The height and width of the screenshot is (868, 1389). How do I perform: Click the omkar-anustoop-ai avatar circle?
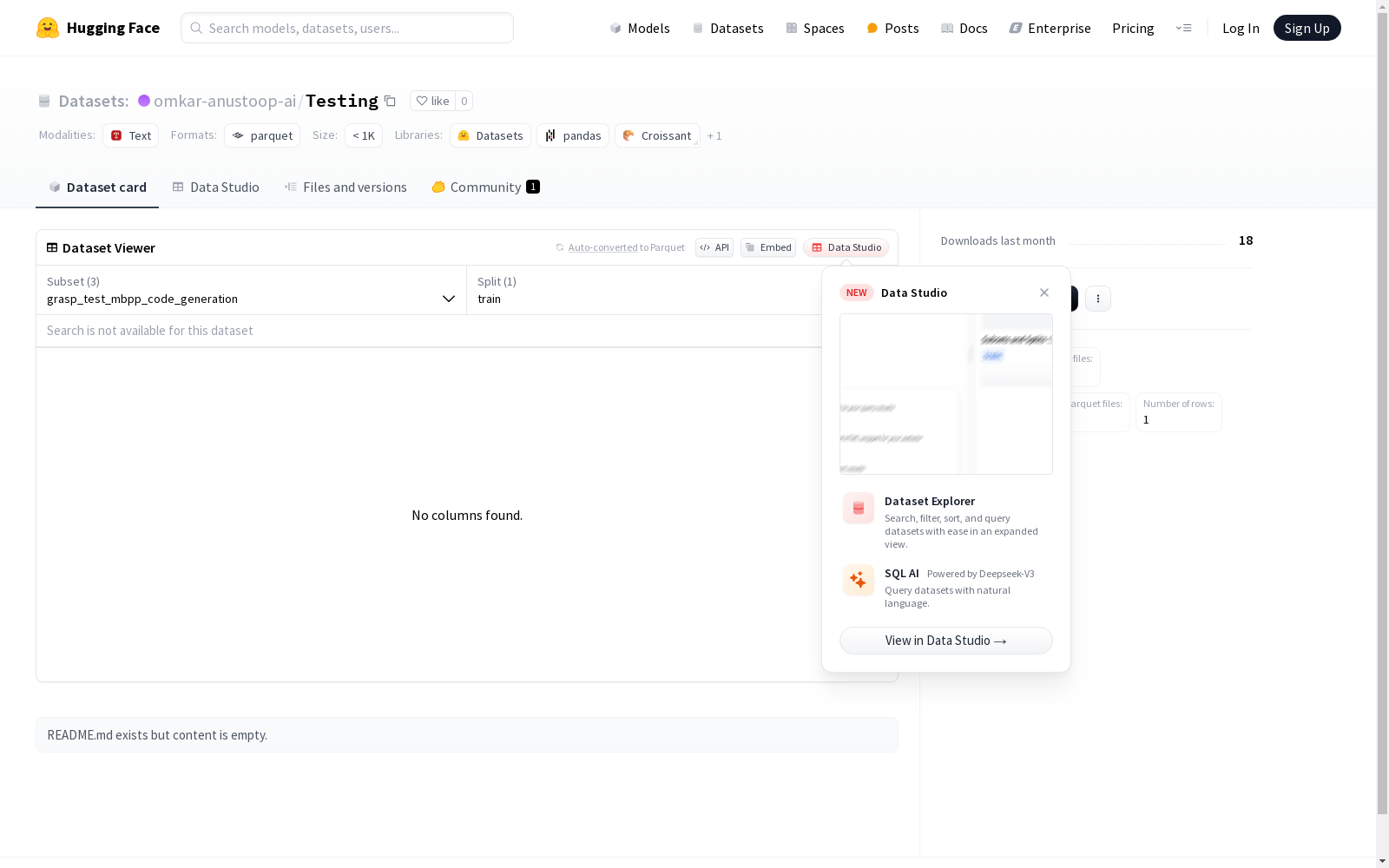point(144,101)
